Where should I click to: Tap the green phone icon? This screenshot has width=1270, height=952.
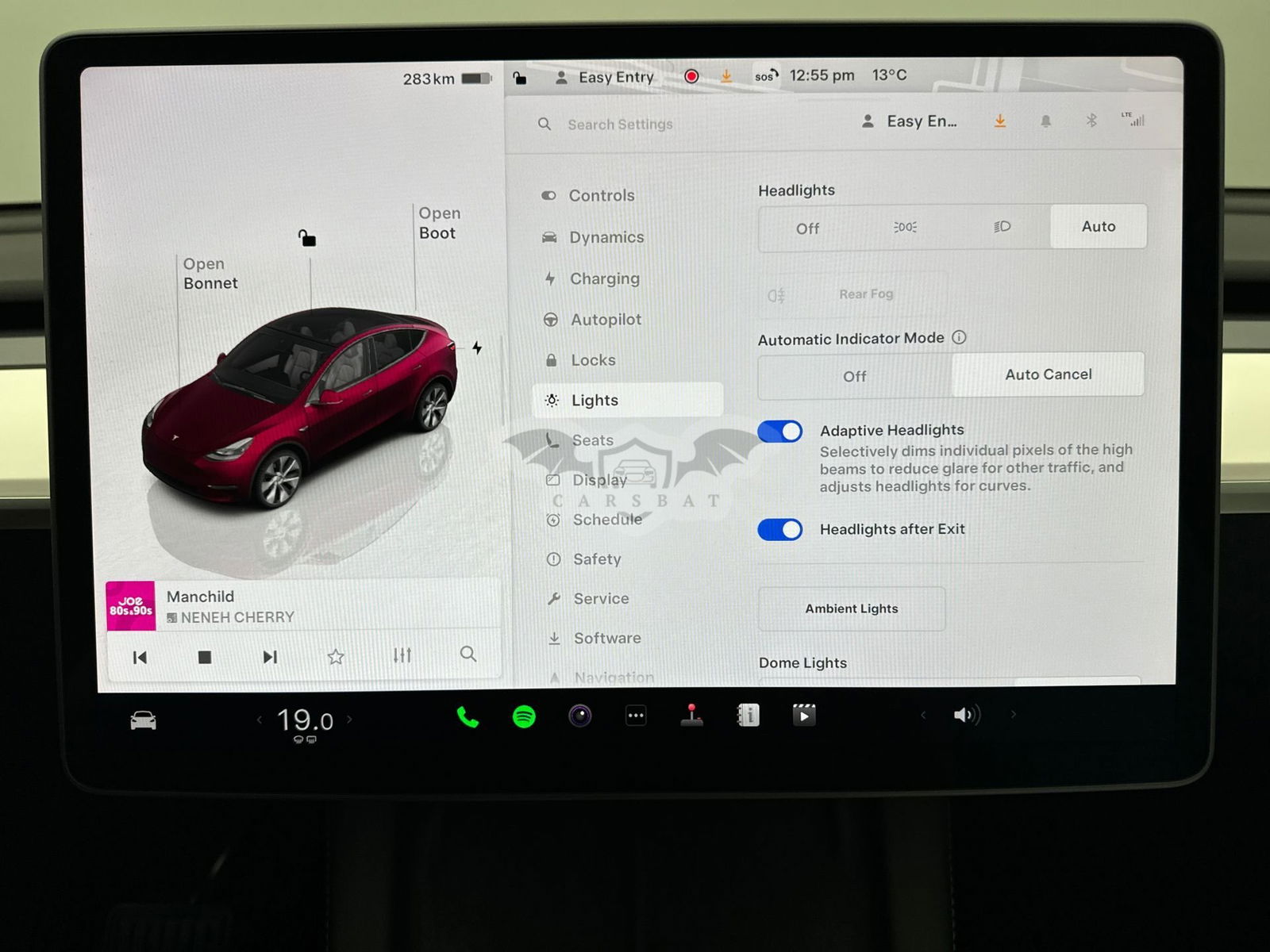pyautogui.click(x=468, y=718)
